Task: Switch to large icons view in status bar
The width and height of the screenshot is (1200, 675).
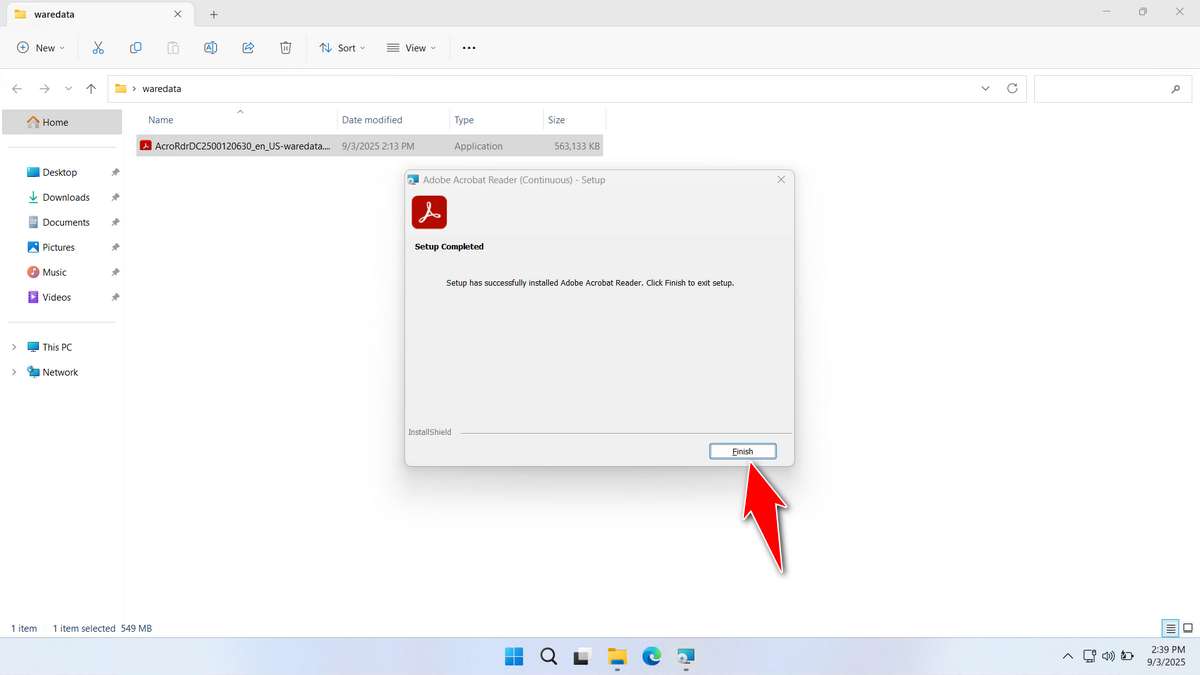Action: tap(1186, 628)
